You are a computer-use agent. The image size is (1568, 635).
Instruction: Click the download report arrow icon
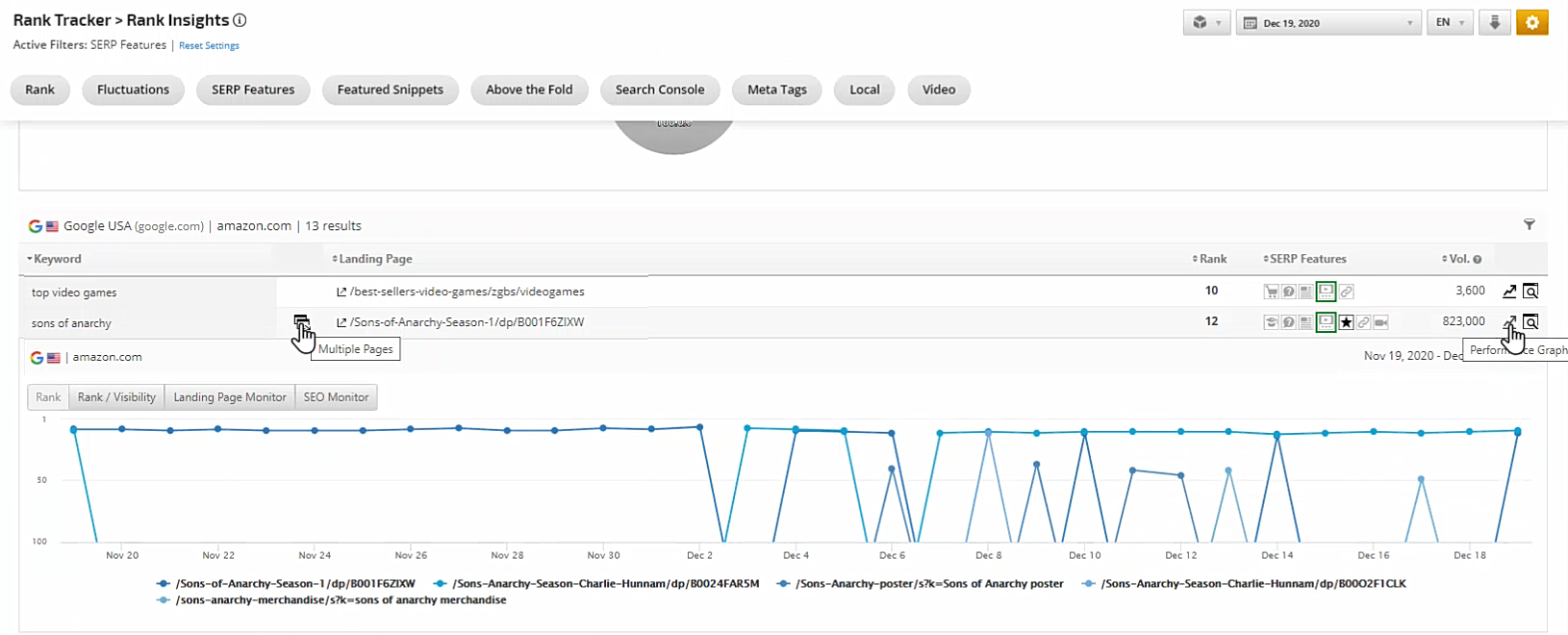[x=1495, y=23]
